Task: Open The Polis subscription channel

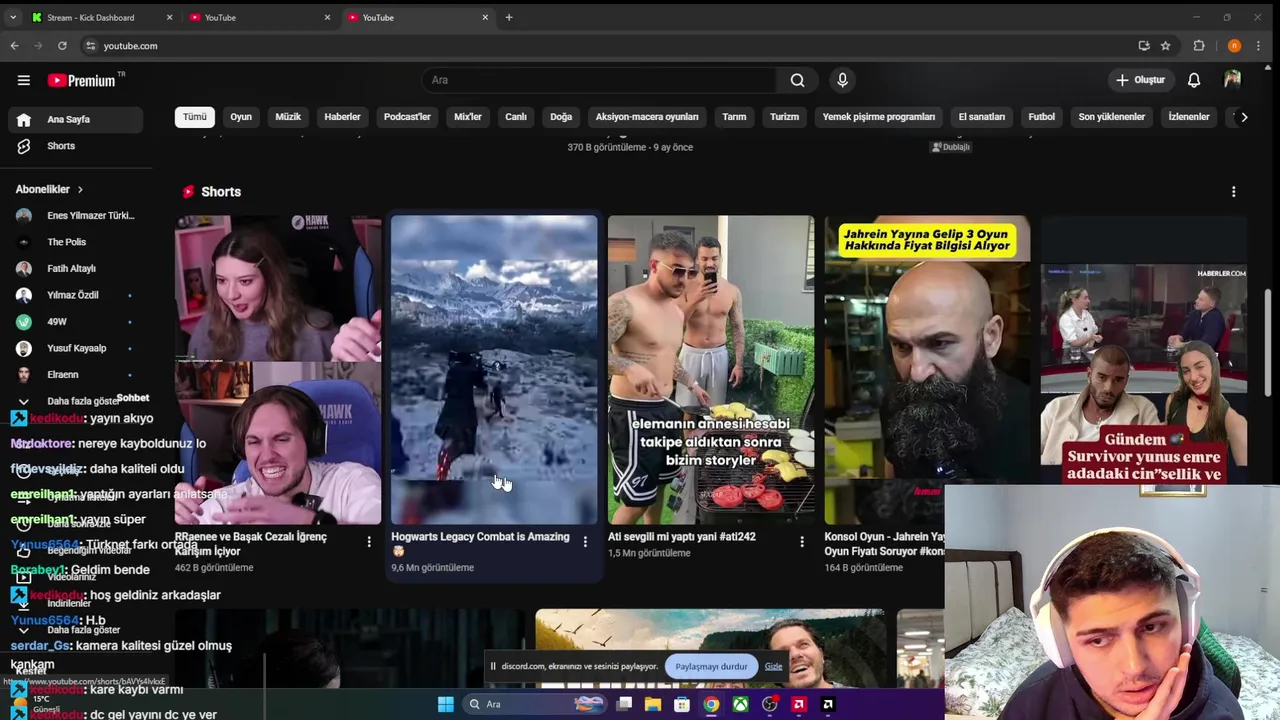Action: coord(78,242)
